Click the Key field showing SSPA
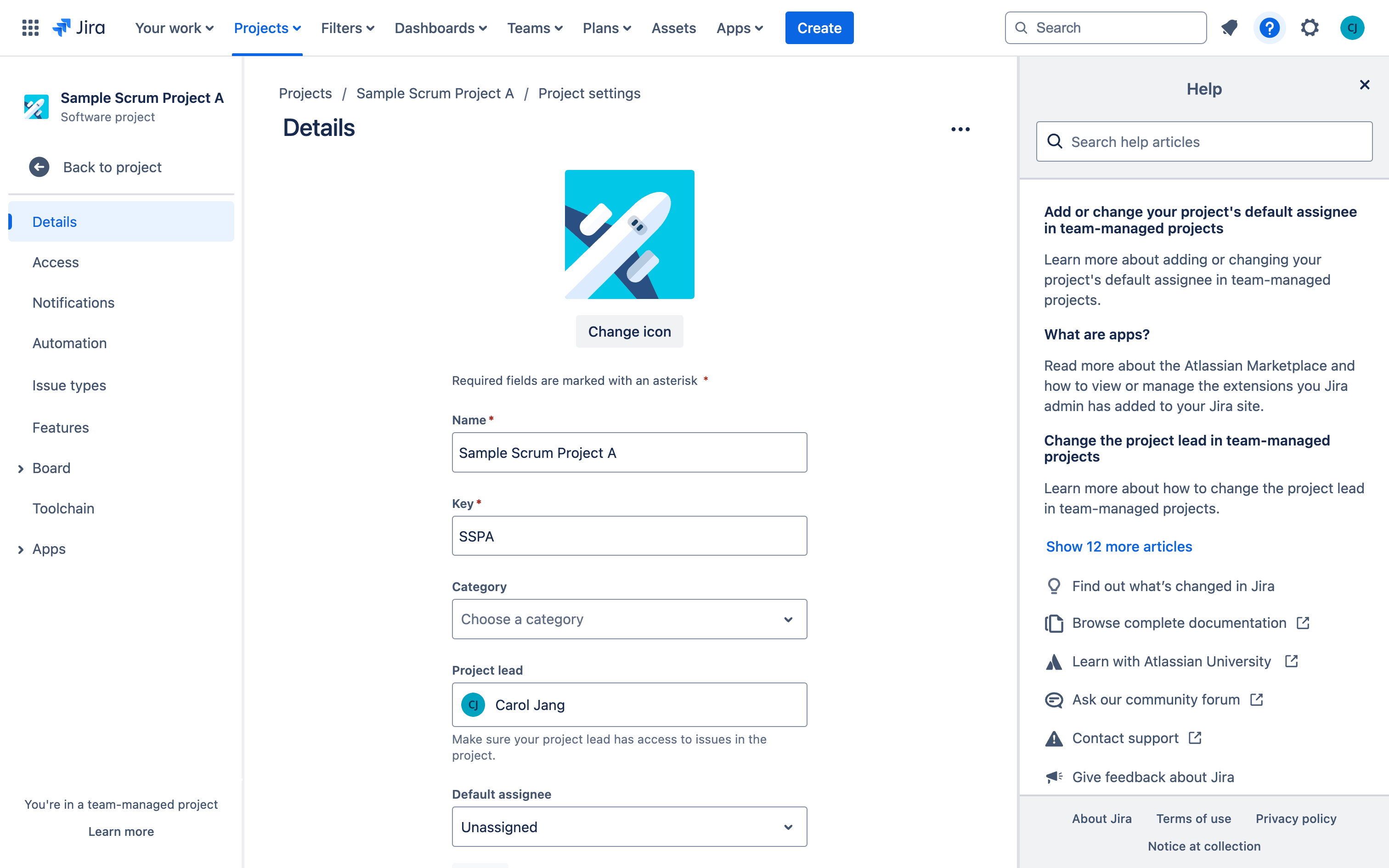Screen dimensions: 1389x868 [x=629, y=536]
